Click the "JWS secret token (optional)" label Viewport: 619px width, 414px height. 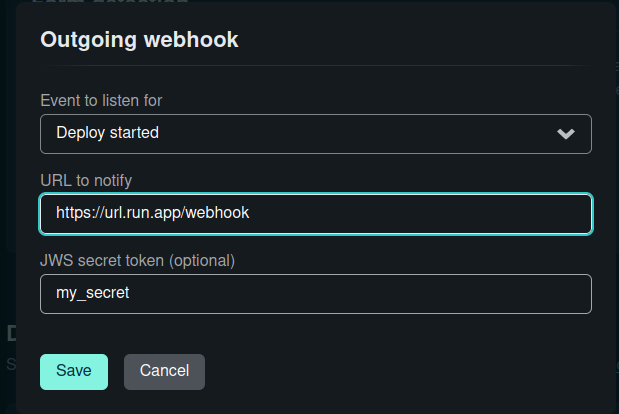coord(137,261)
